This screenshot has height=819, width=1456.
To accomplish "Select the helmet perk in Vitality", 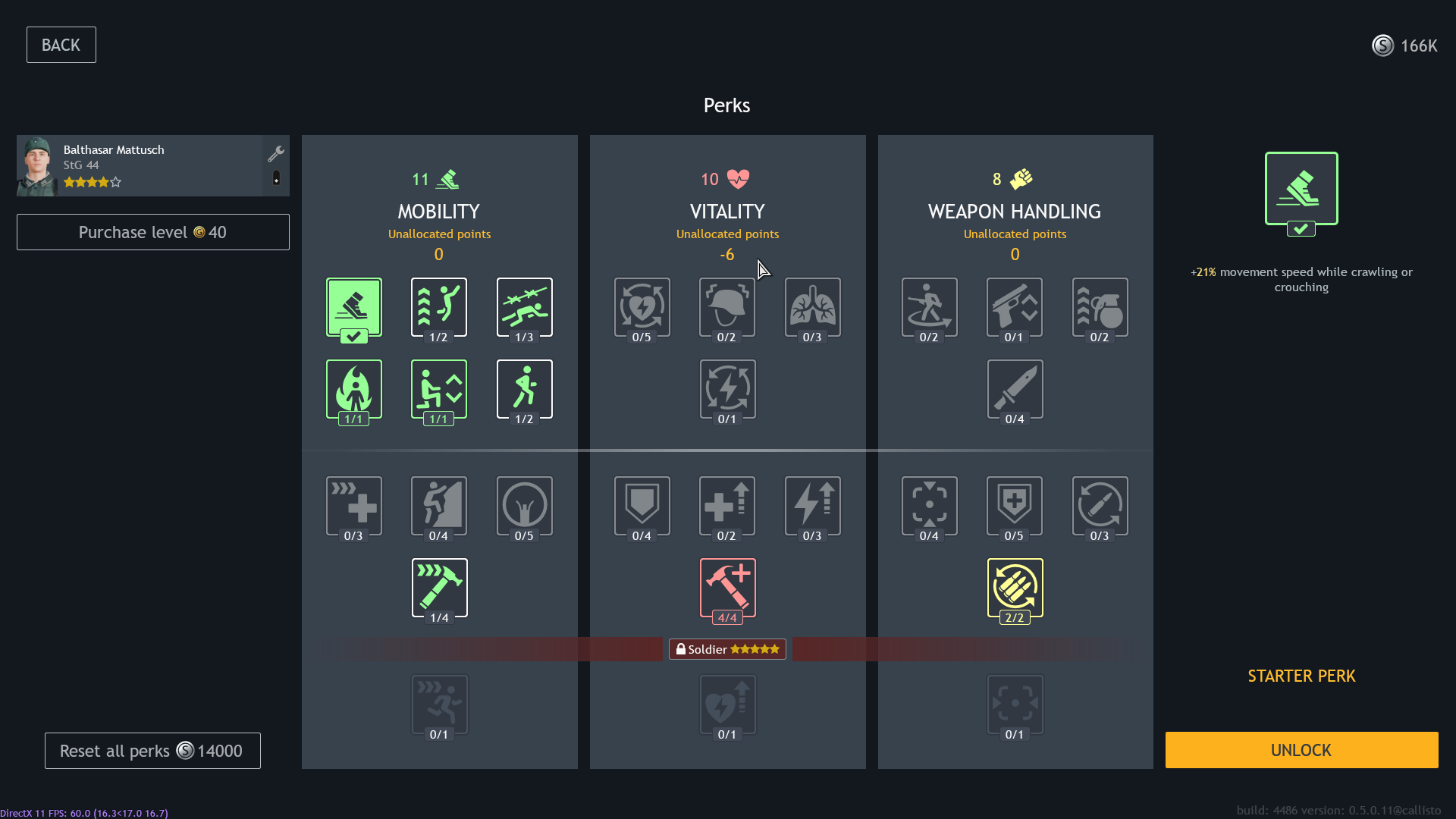I will [726, 307].
